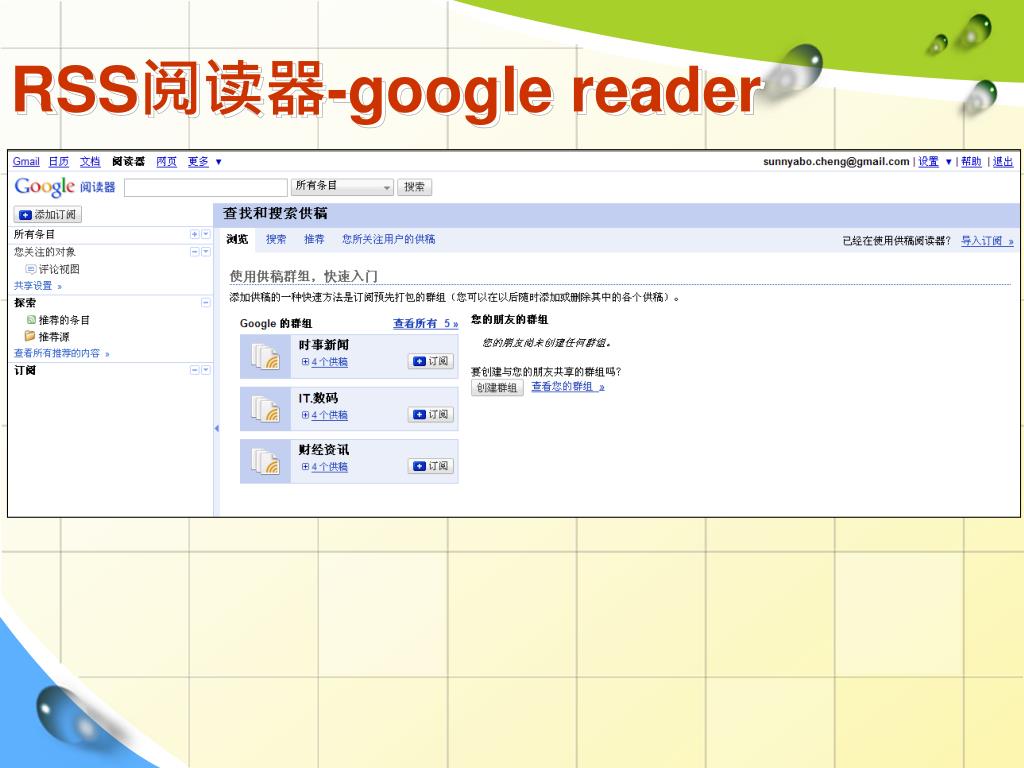Open the 查看您的群组 » link

tap(568, 387)
